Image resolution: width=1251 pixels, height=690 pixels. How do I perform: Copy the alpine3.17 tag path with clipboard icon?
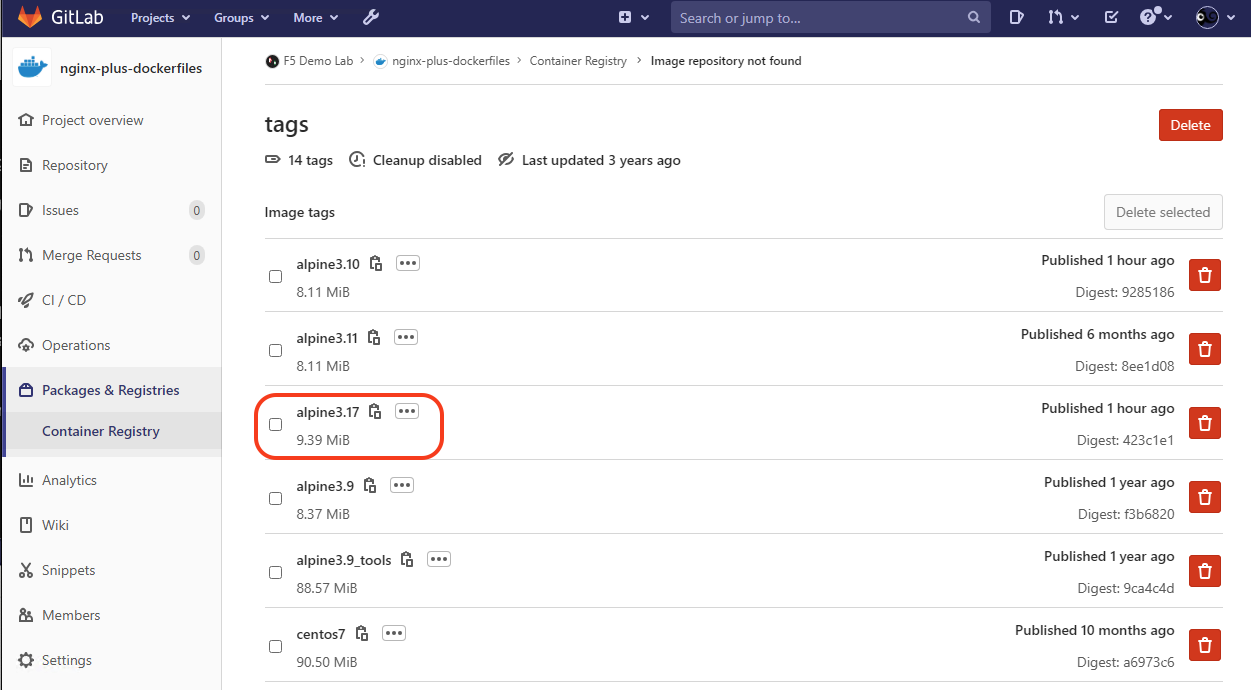tap(375, 411)
